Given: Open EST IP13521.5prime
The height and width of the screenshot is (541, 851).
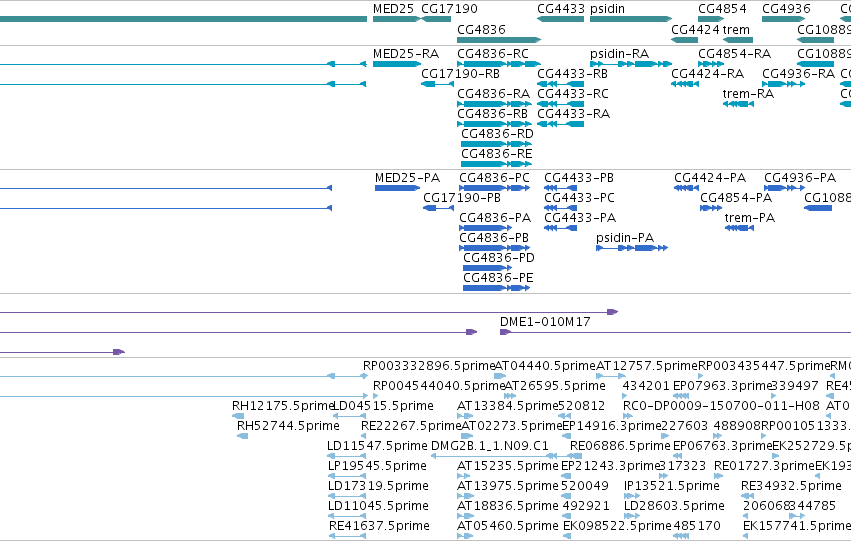Looking at the screenshot, I should click(671, 486).
